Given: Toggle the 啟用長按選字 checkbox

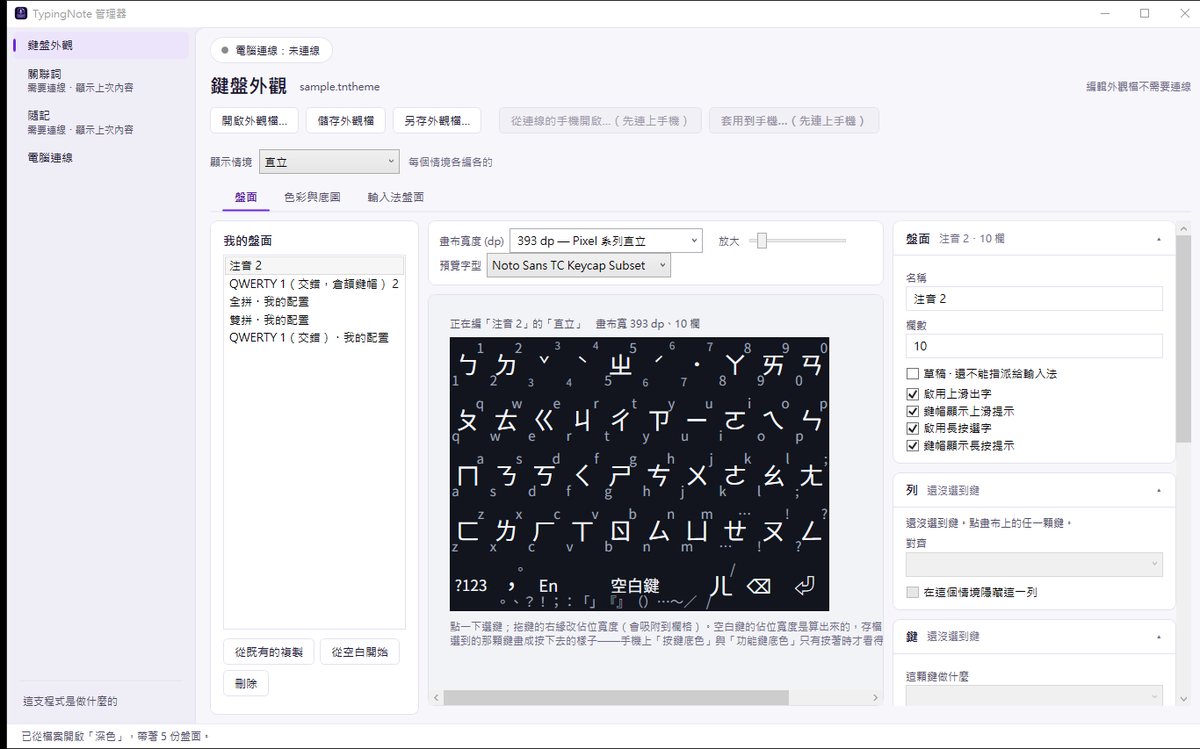Looking at the screenshot, I should coord(912,428).
